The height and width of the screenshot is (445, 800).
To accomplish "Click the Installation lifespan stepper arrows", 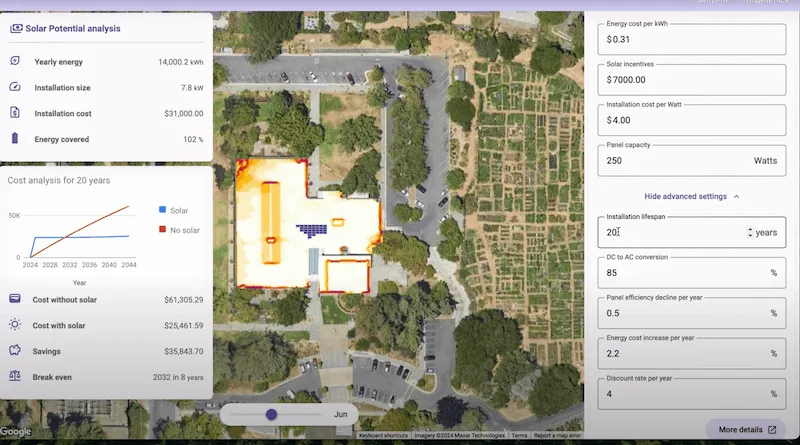I will 750,232.
